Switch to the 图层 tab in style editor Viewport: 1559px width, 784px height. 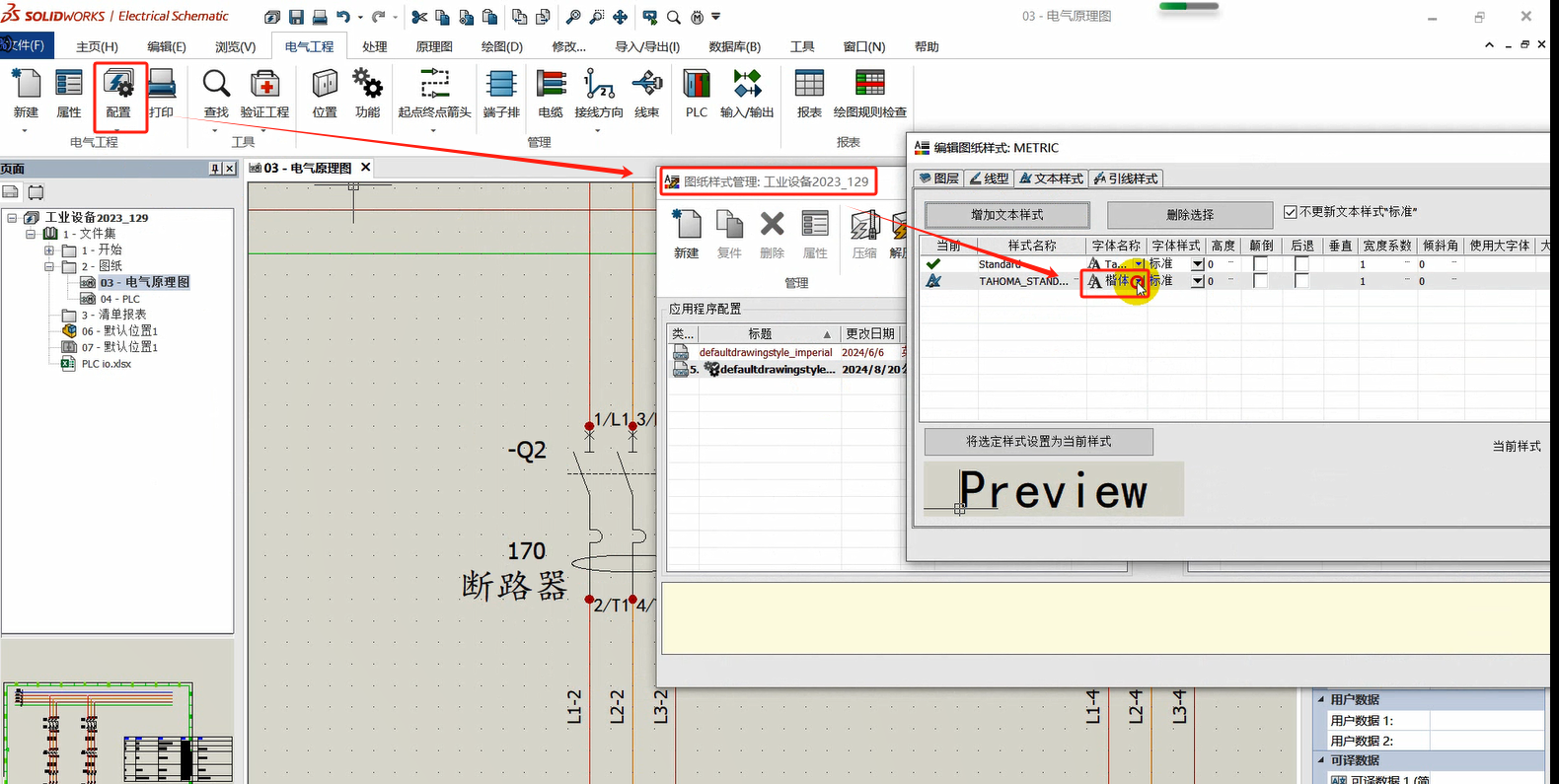pyautogui.click(x=938, y=178)
